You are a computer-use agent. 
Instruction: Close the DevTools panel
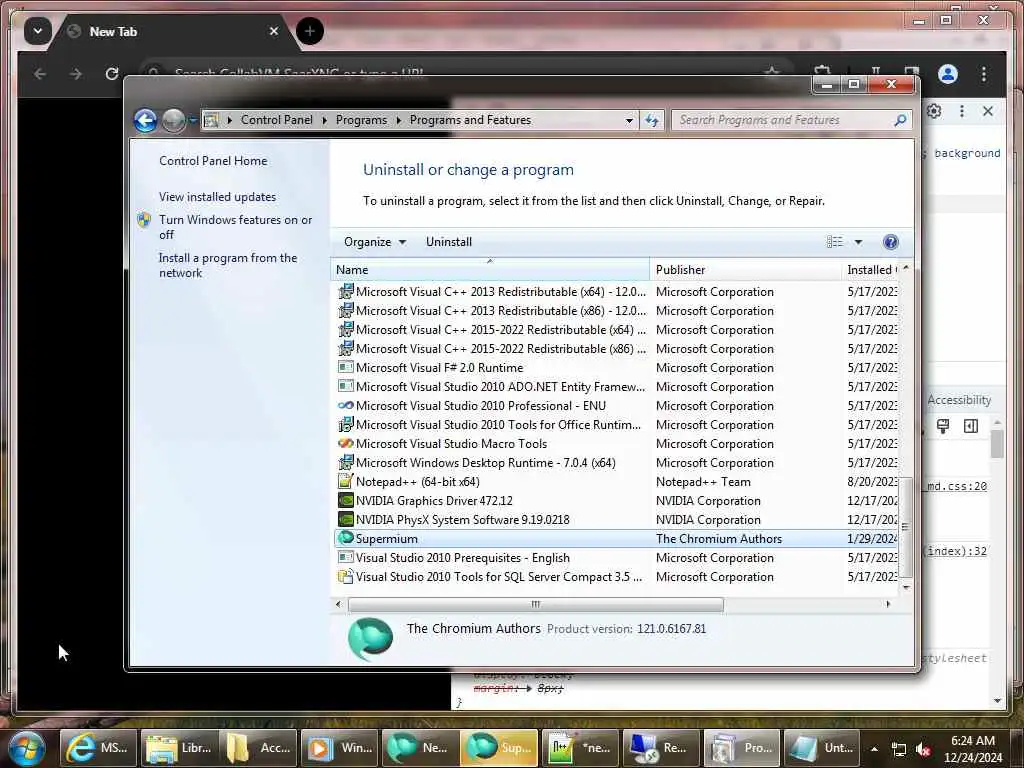pos(988,111)
